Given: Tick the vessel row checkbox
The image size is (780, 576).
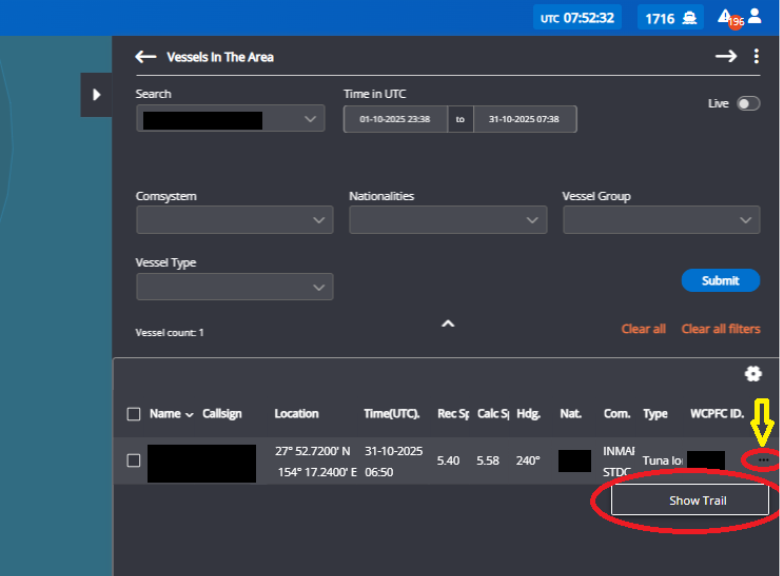Looking at the screenshot, I should pos(133,461).
